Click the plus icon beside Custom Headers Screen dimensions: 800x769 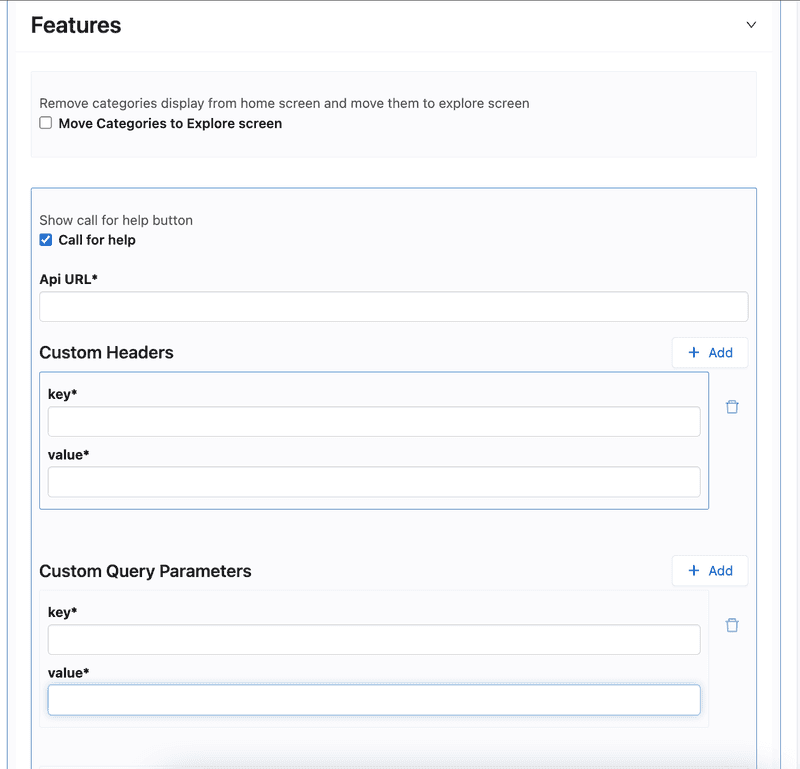(x=694, y=352)
